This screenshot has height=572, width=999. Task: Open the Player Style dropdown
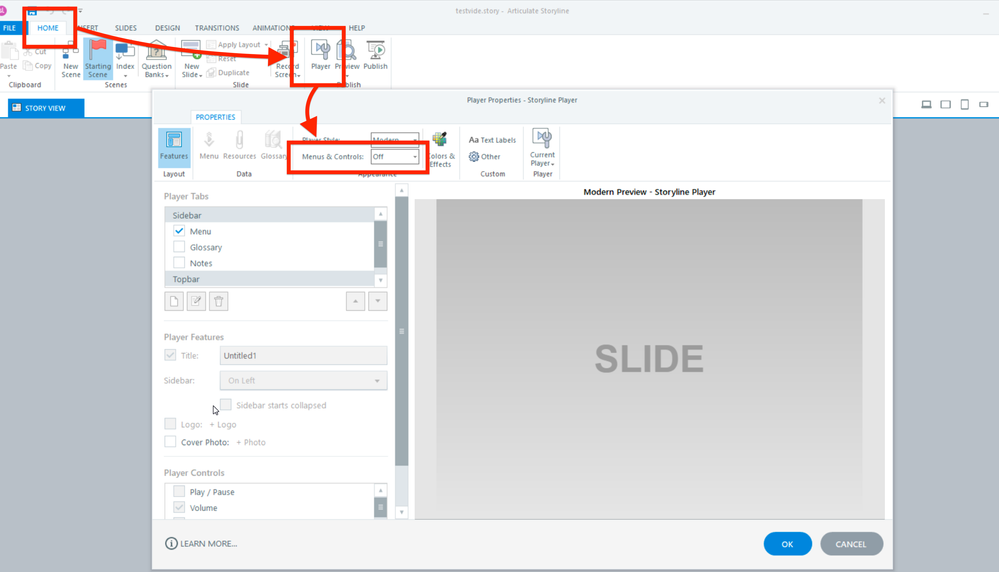click(x=395, y=139)
